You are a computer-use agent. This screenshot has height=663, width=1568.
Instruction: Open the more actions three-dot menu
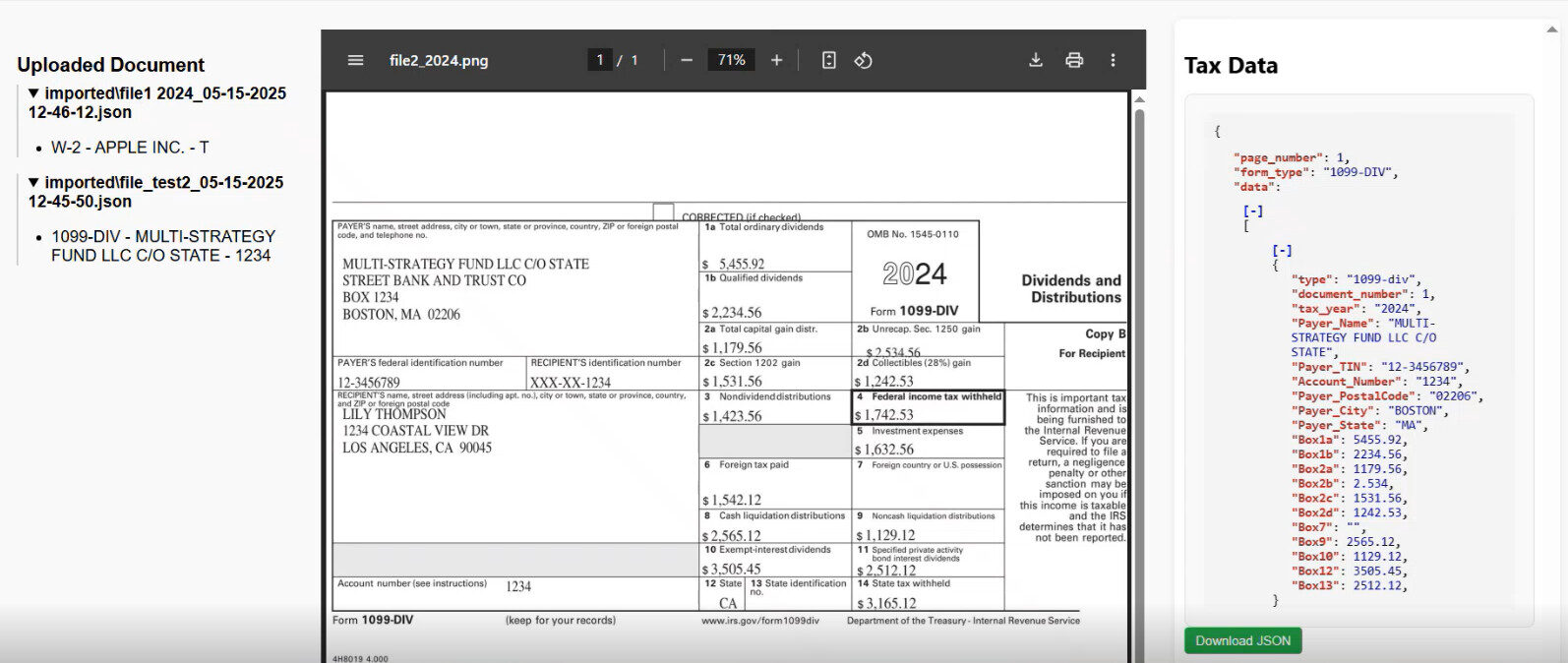point(1113,60)
